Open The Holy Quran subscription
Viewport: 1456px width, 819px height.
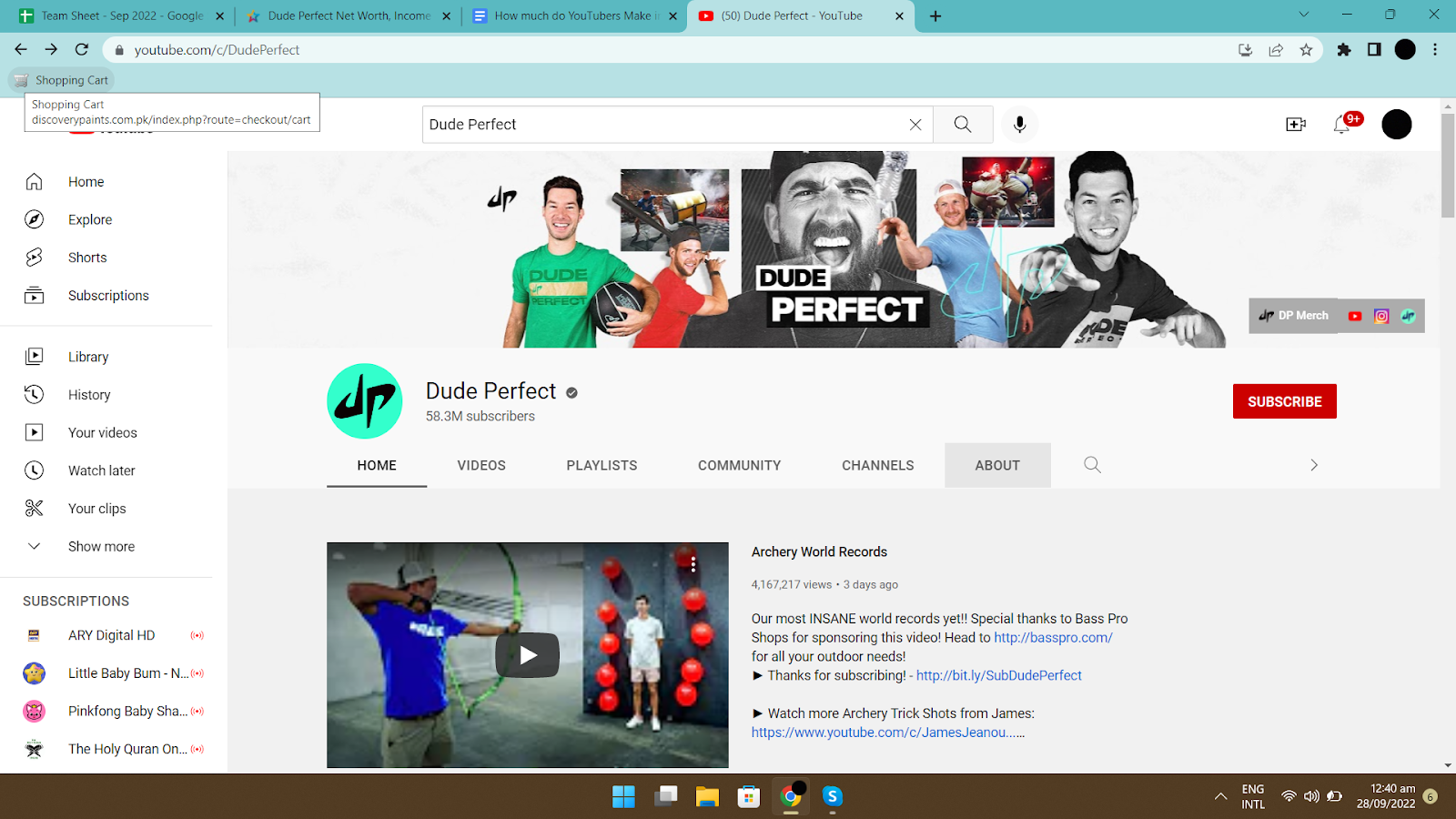click(113, 749)
